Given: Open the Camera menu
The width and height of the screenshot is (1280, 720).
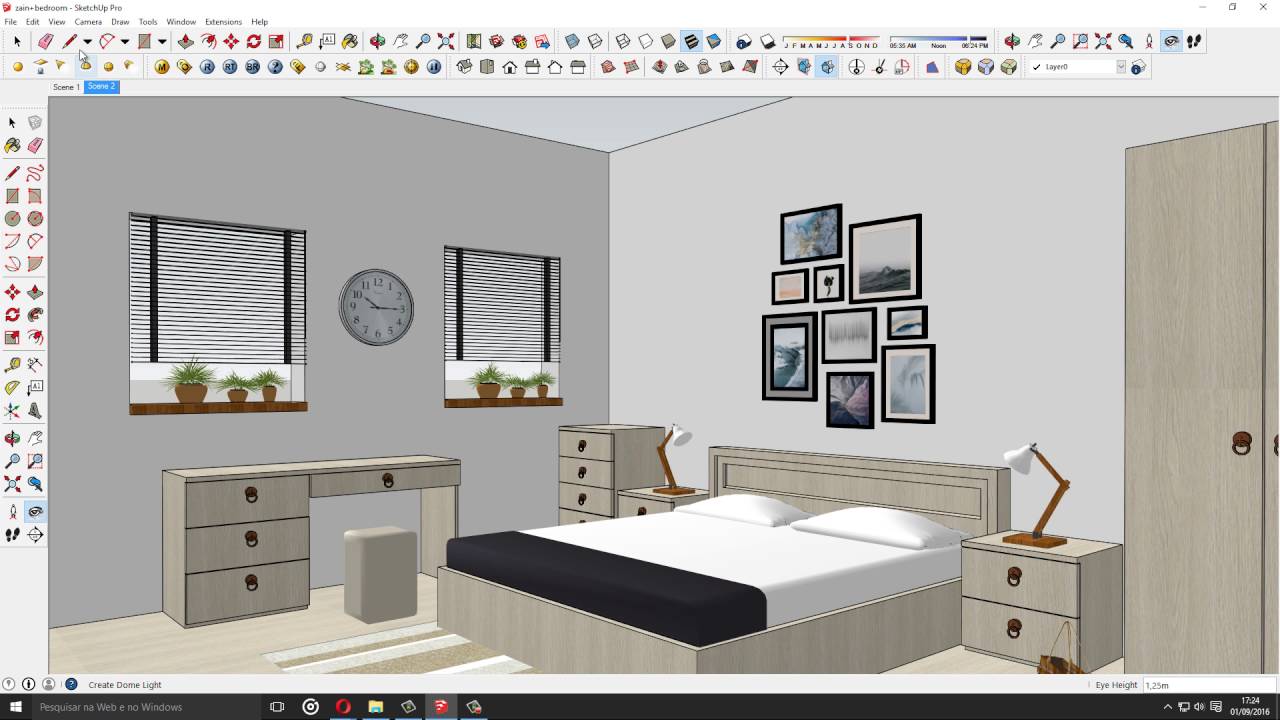Looking at the screenshot, I should (x=88, y=21).
